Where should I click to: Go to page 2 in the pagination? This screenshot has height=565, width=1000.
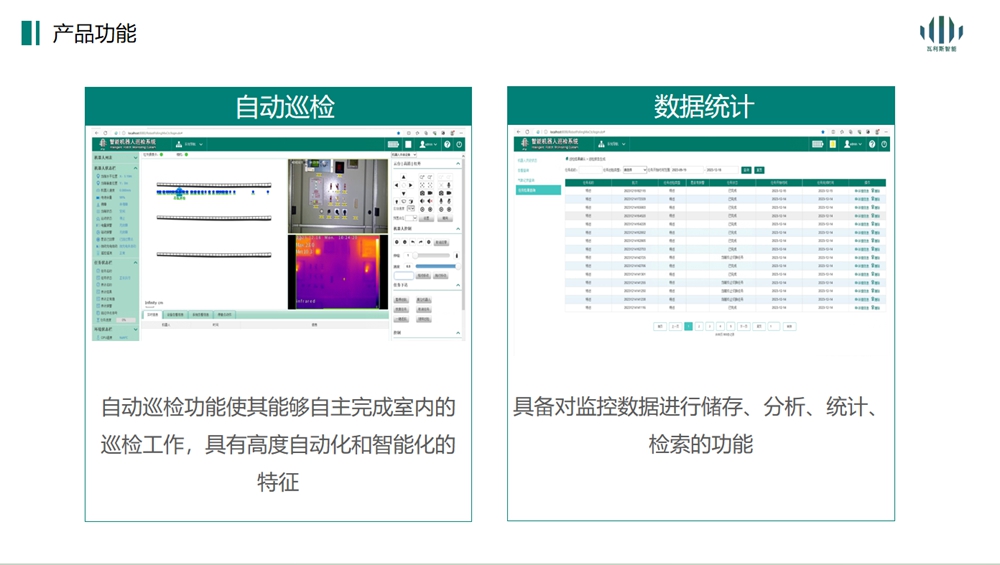[x=699, y=326]
